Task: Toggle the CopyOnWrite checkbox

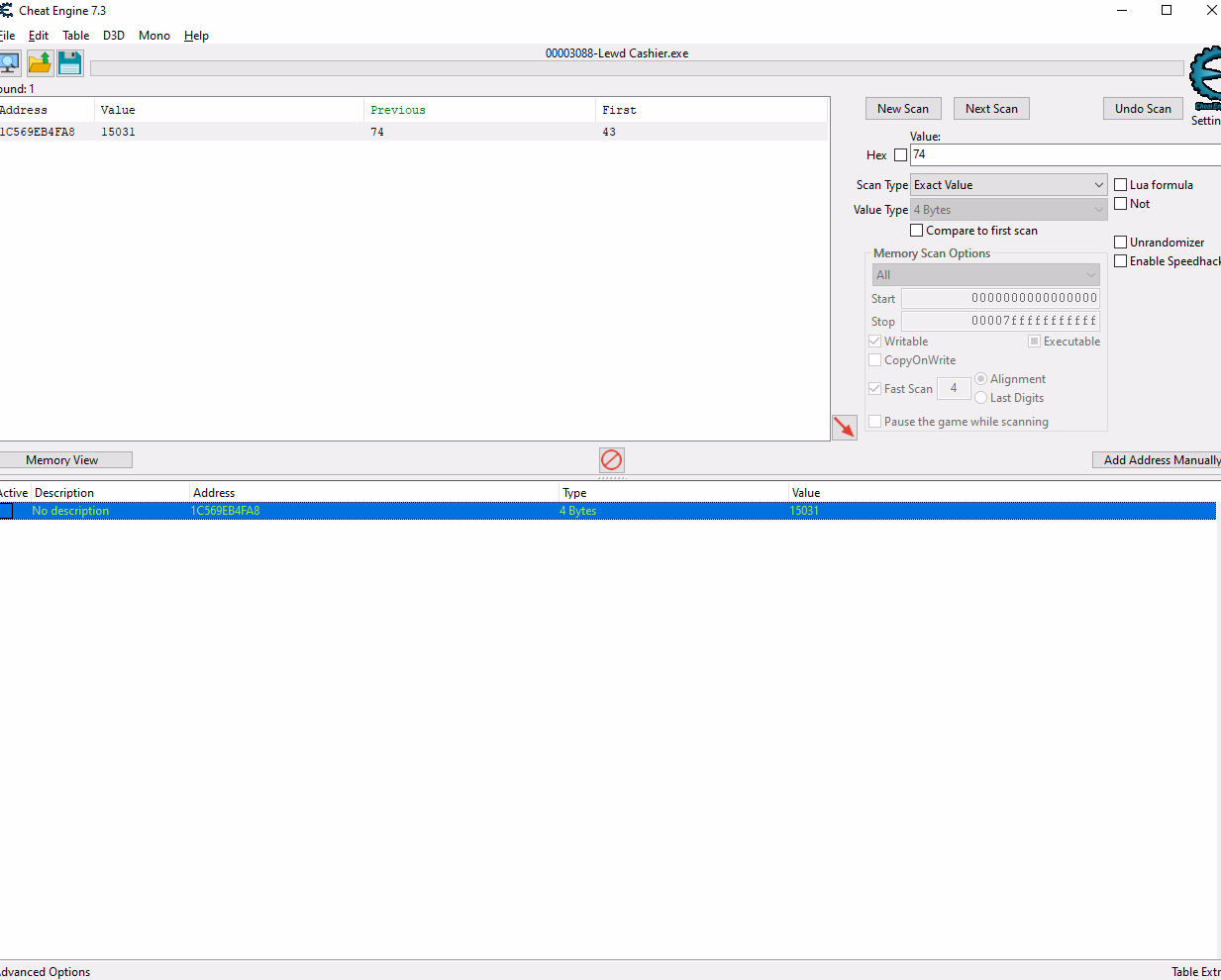Action: (x=875, y=360)
